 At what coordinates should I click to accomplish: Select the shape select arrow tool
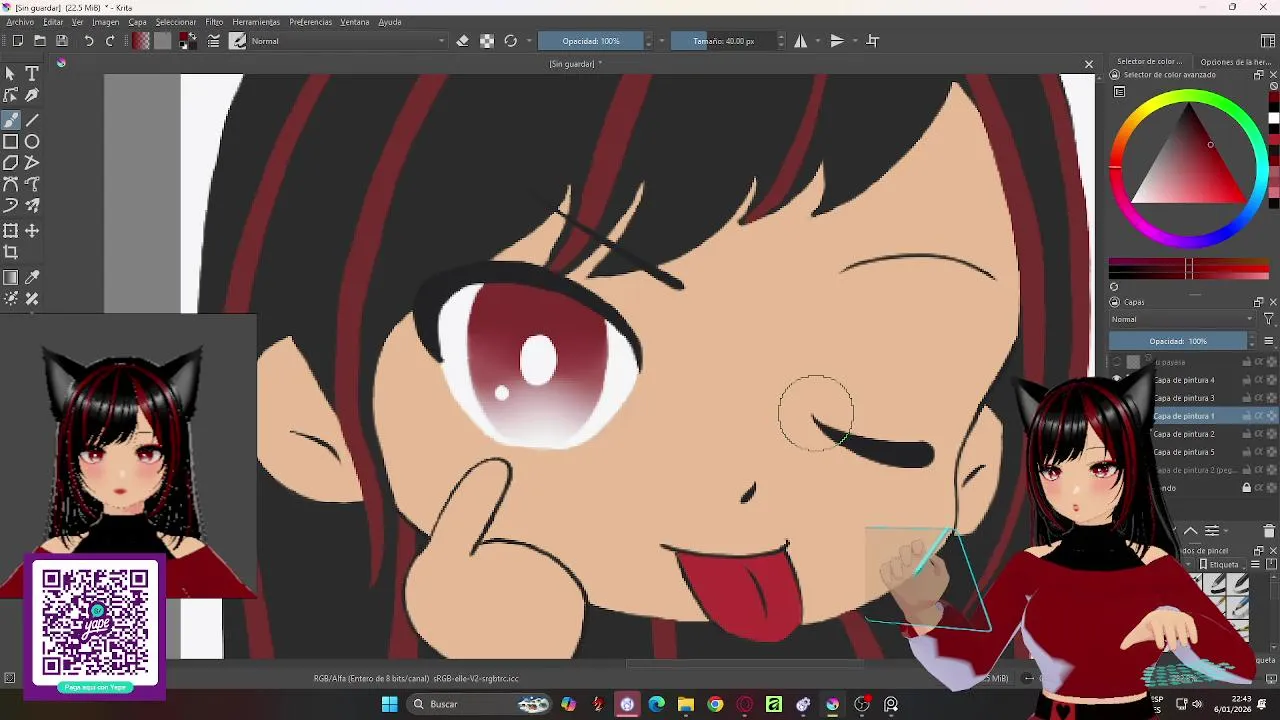coord(10,73)
